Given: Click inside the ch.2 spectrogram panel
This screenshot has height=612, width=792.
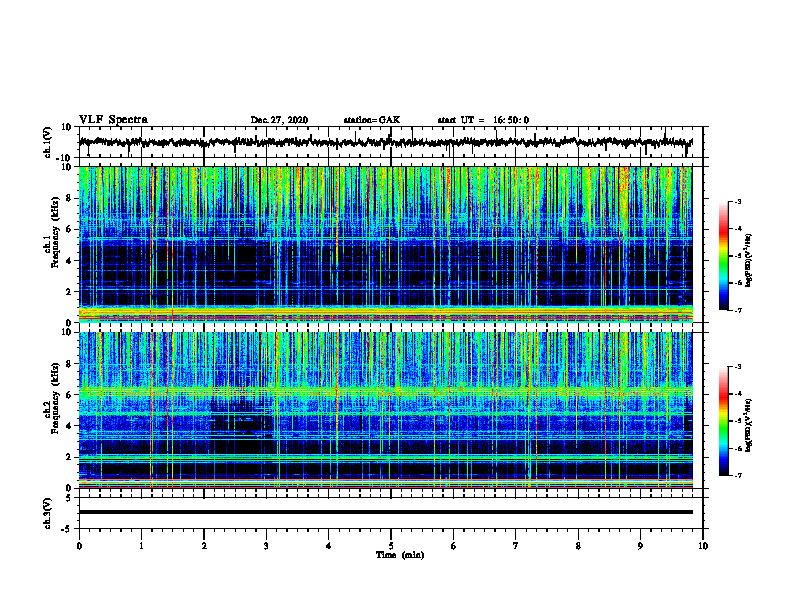Looking at the screenshot, I should [385, 410].
